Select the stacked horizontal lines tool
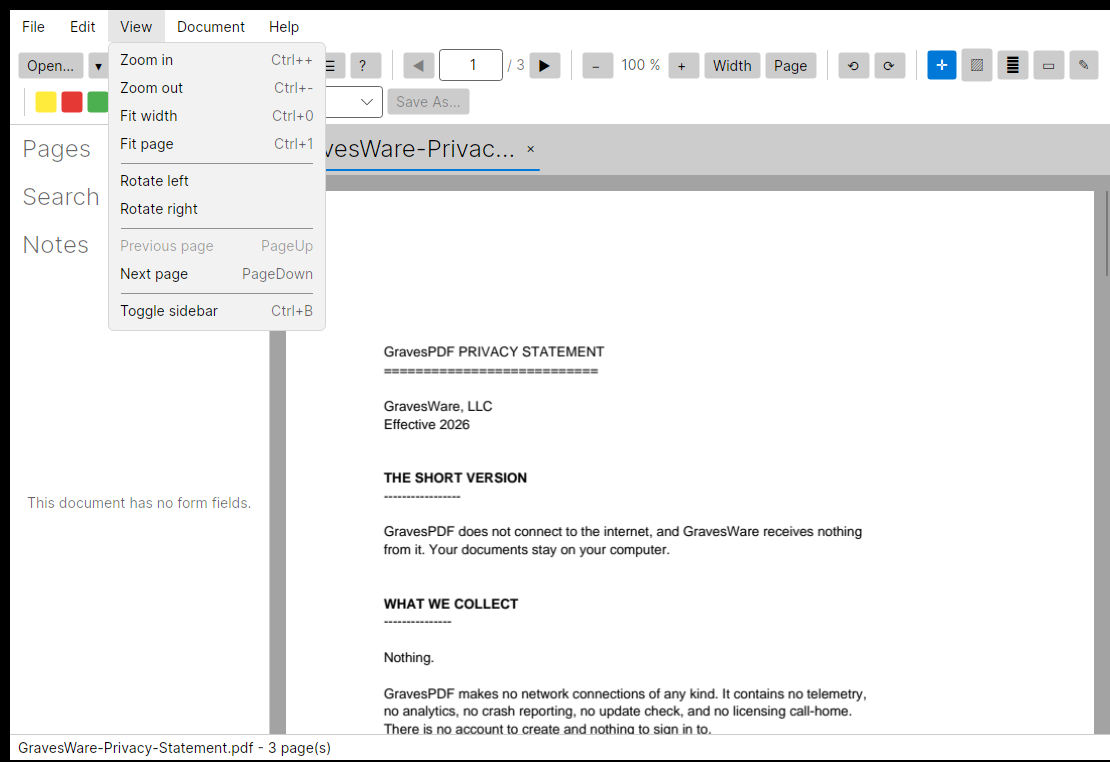1110x762 pixels. coord(1013,65)
